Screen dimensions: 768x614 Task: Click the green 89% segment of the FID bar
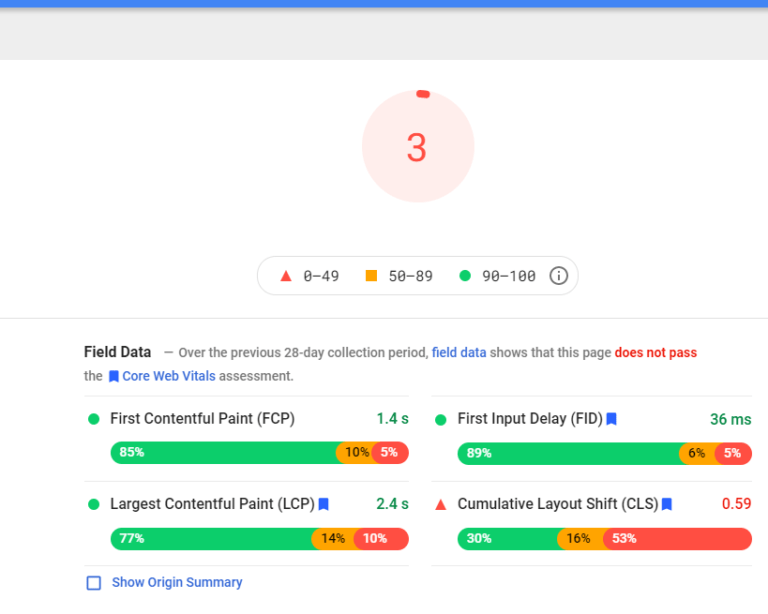(x=568, y=453)
